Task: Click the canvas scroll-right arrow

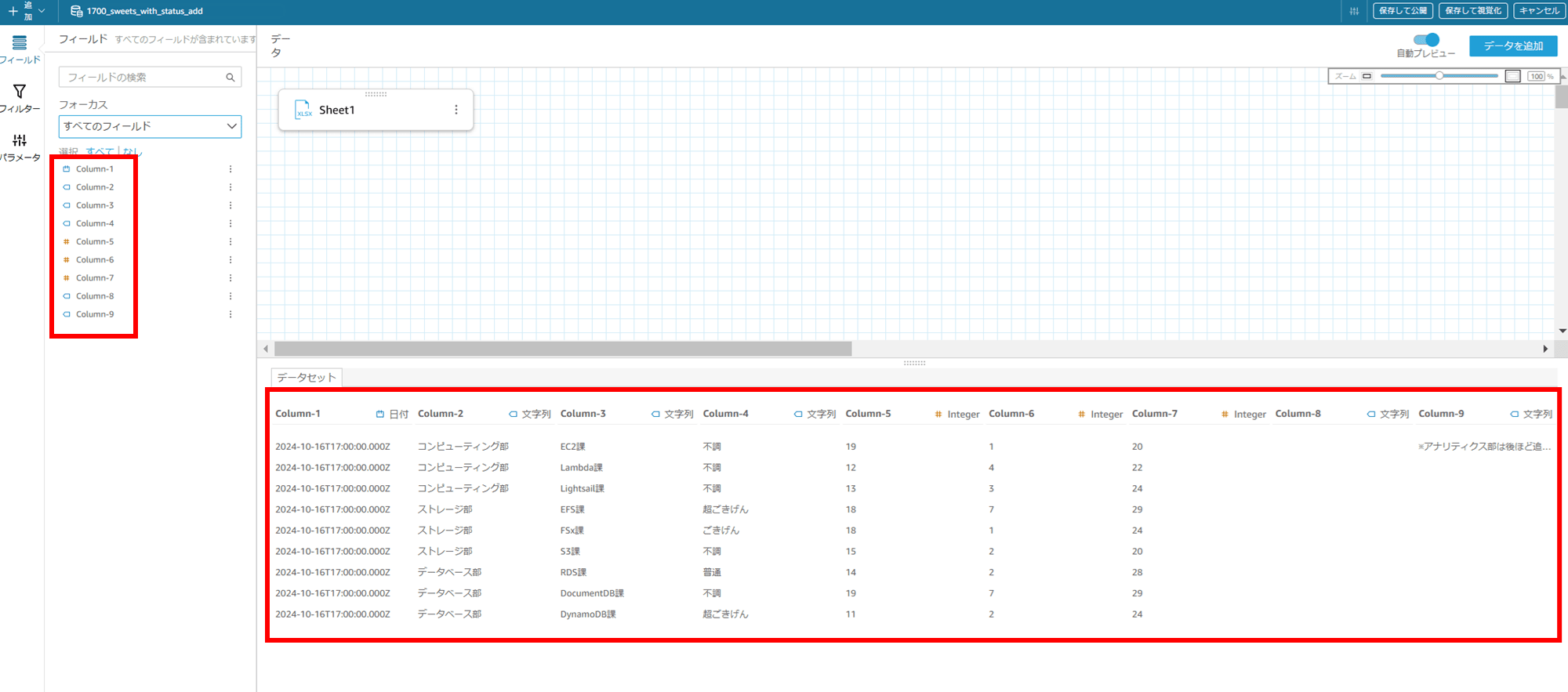Action: coord(1545,349)
